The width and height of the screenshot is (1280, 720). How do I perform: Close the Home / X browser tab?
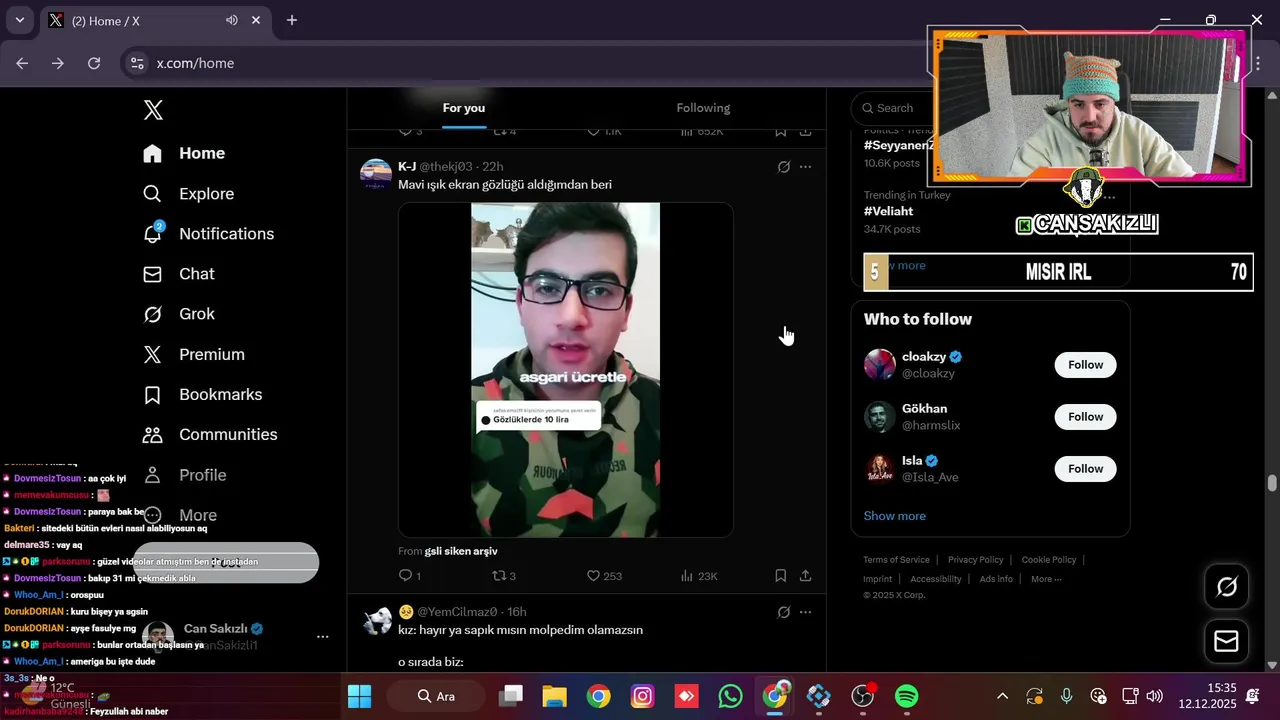pos(257,20)
